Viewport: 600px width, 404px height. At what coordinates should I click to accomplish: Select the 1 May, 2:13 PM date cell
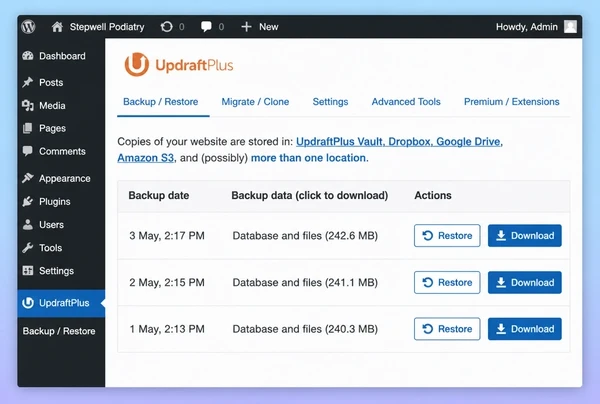167,329
